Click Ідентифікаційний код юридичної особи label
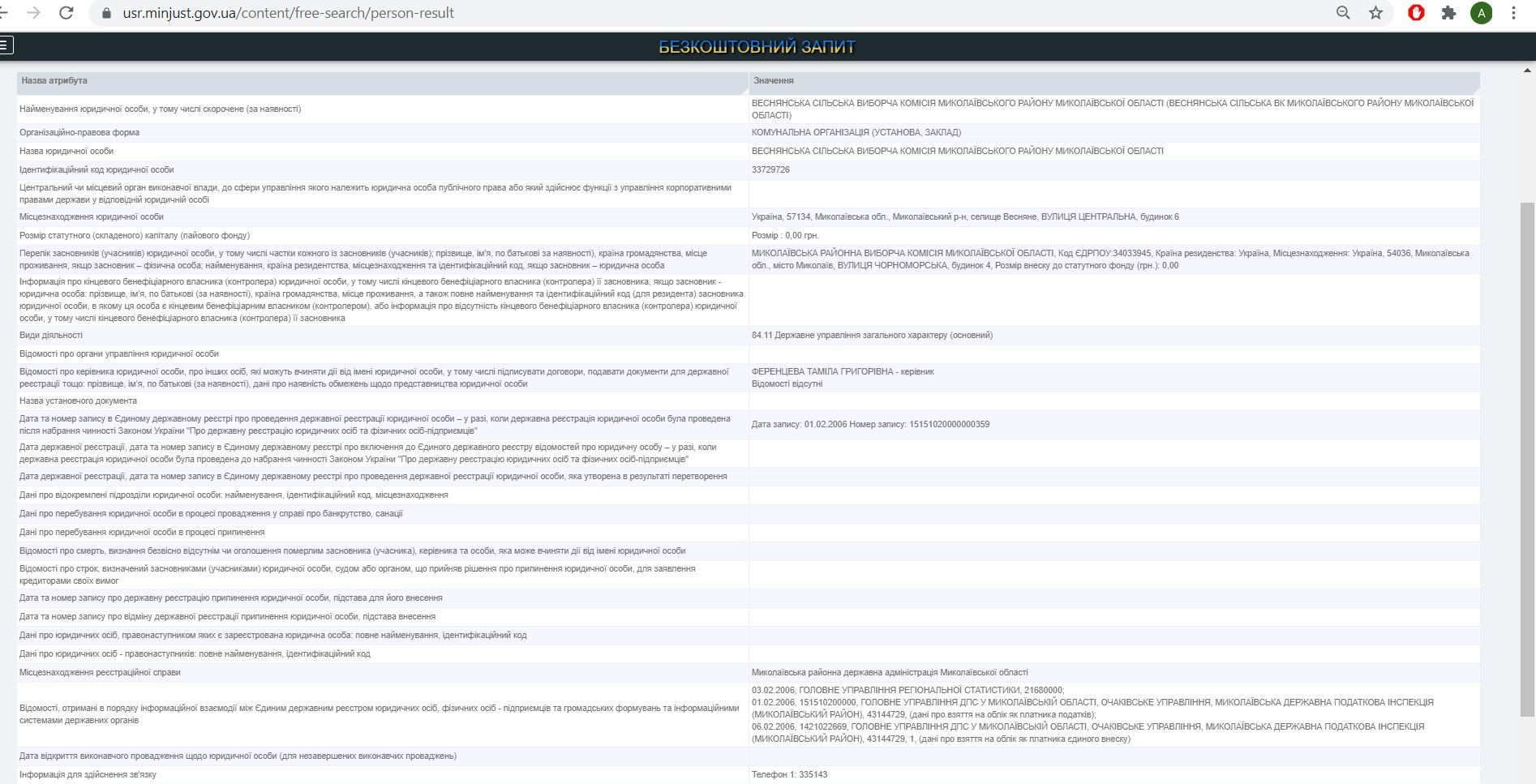Viewport: 1536px width, 784px height. coord(97,169)
